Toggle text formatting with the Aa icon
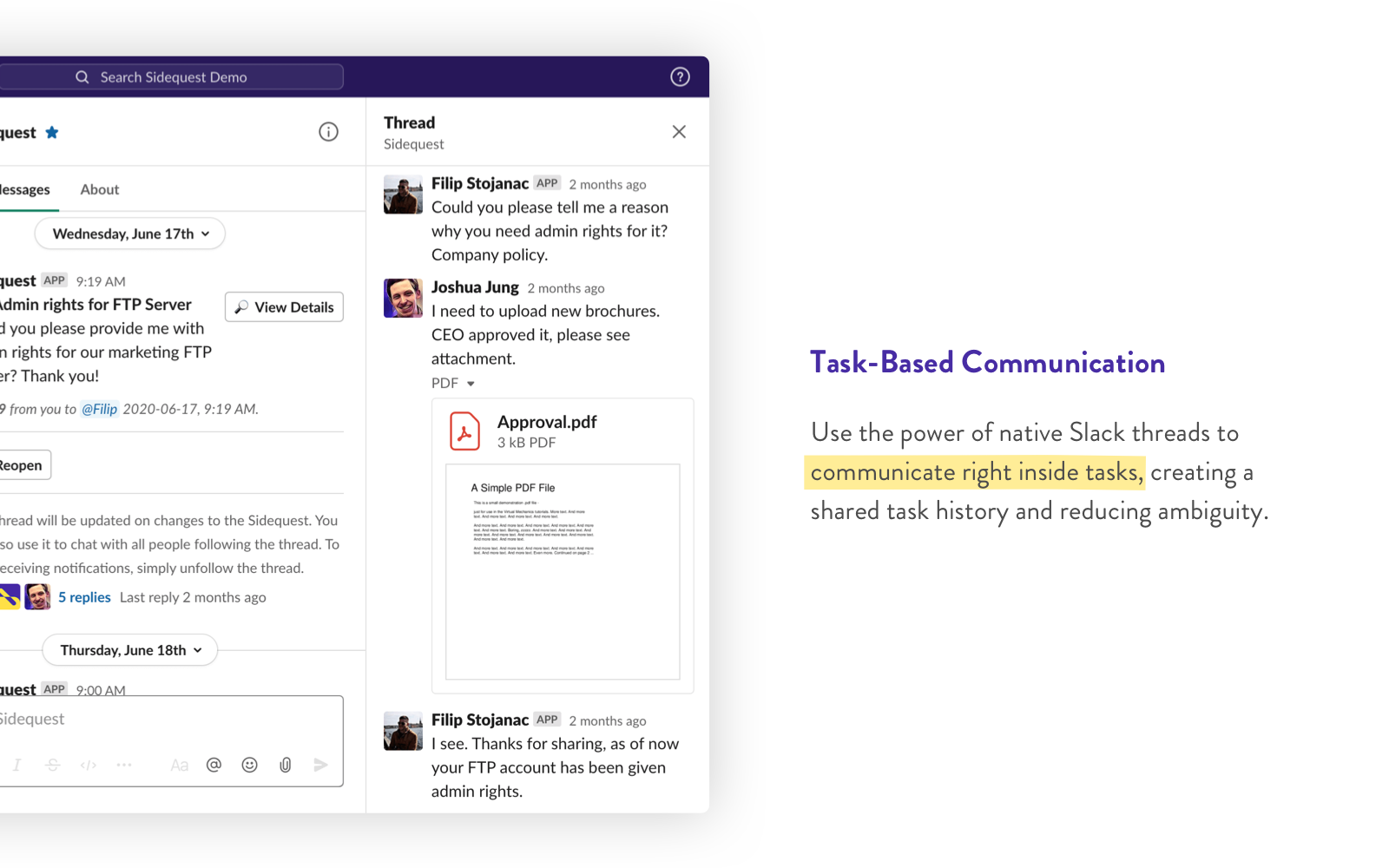Image resolution: width=1389 pixels, height=868 pixels. tap(179, 765)
